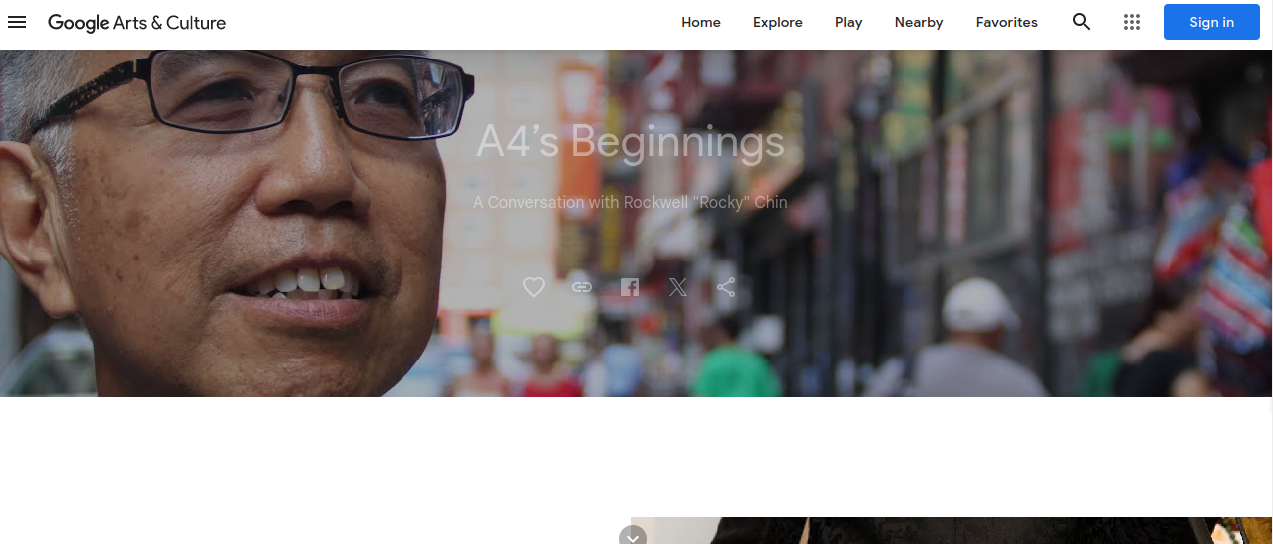Open the general share options icon

[x=726, y=288]
